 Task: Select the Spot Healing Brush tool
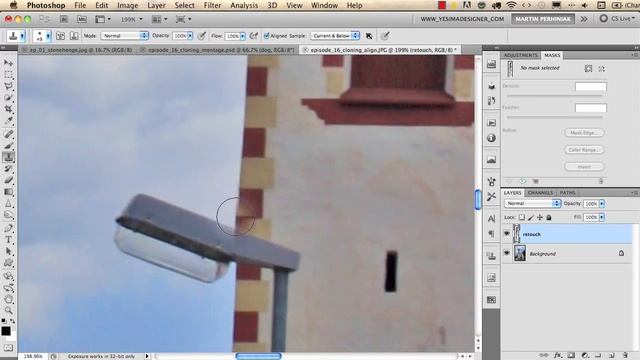pyautogui.click(x=8, y=134)
